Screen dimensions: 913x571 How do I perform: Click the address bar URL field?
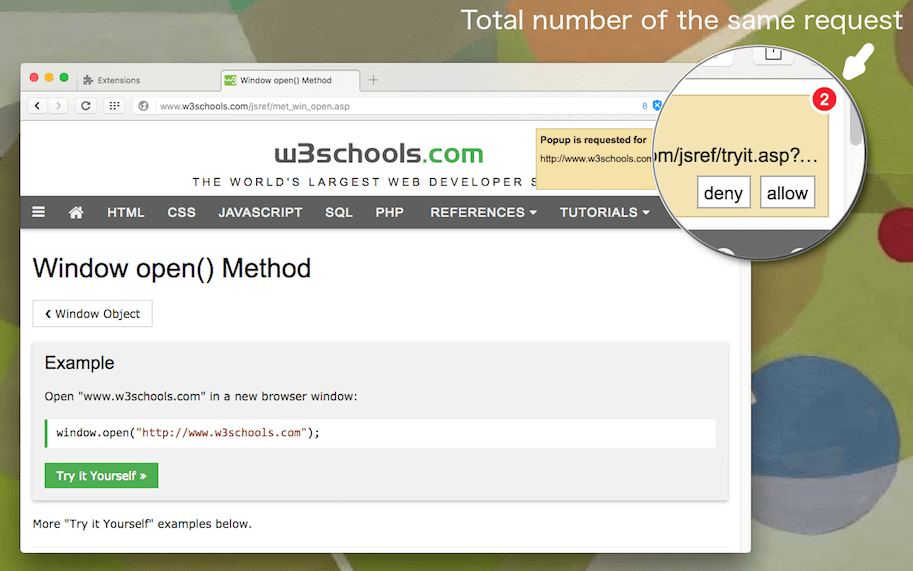tap(396, 106)
